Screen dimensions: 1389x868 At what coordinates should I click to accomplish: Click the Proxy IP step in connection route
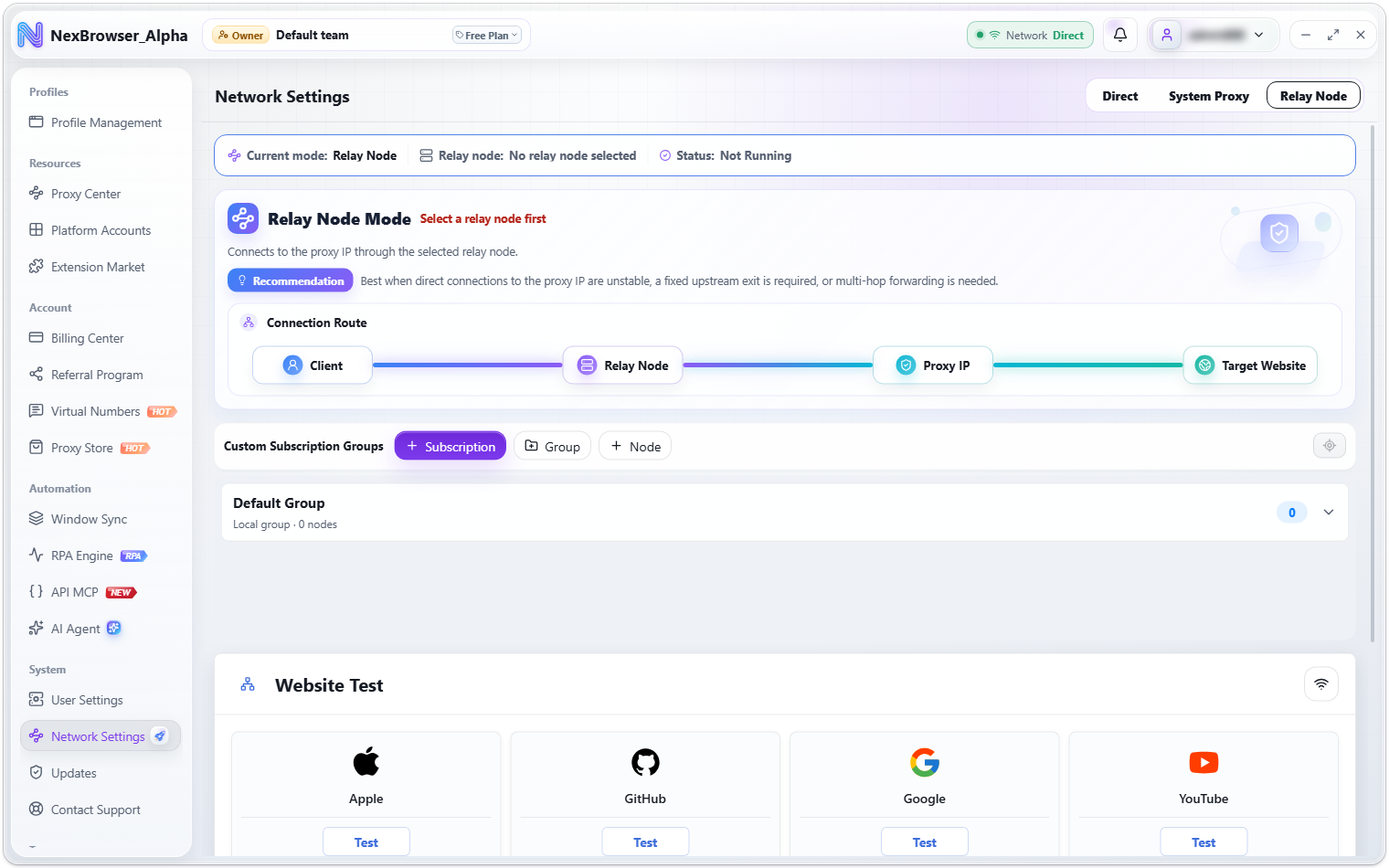pos(933,365)
